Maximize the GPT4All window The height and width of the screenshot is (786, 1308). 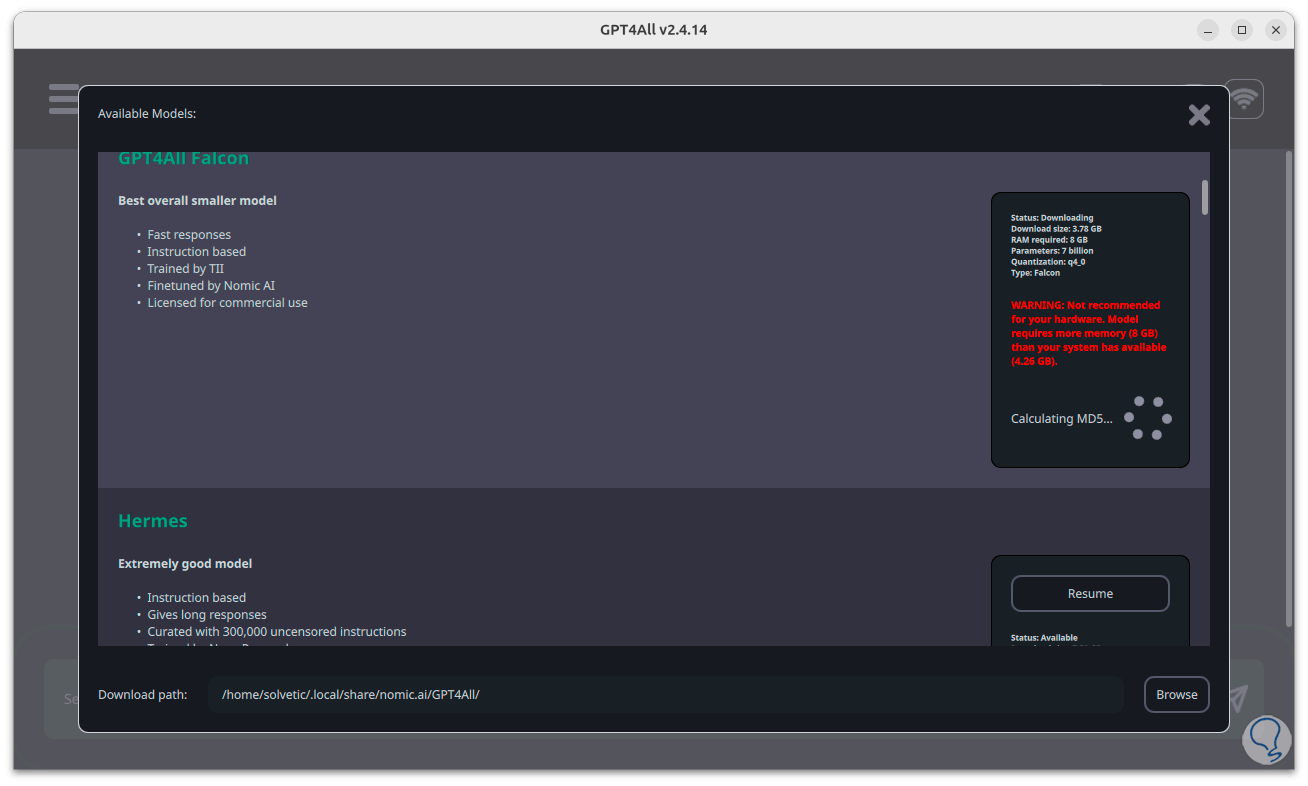pyautogui.click(x=1242, y=30)
